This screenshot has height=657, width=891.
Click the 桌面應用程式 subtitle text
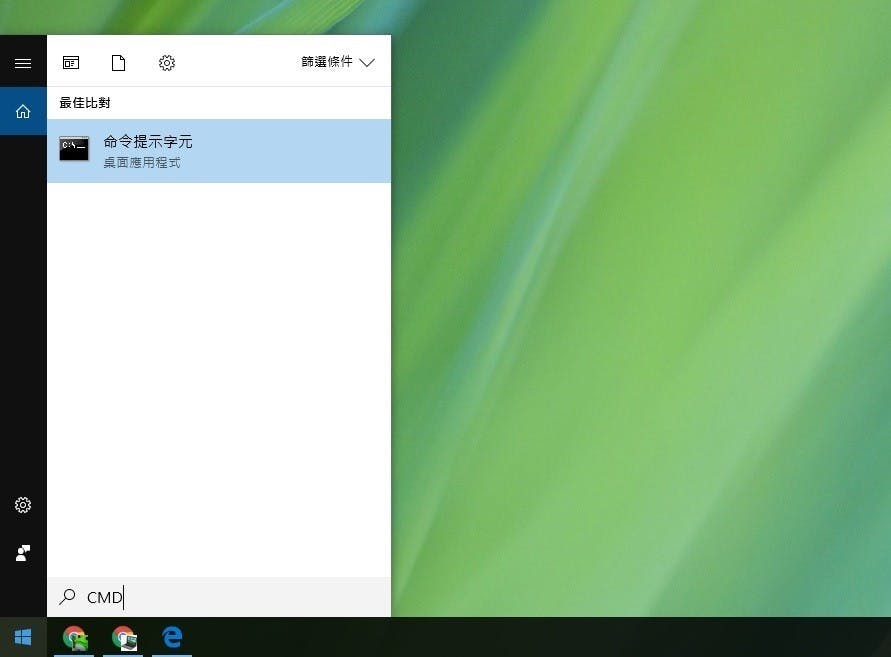point(141,163)
